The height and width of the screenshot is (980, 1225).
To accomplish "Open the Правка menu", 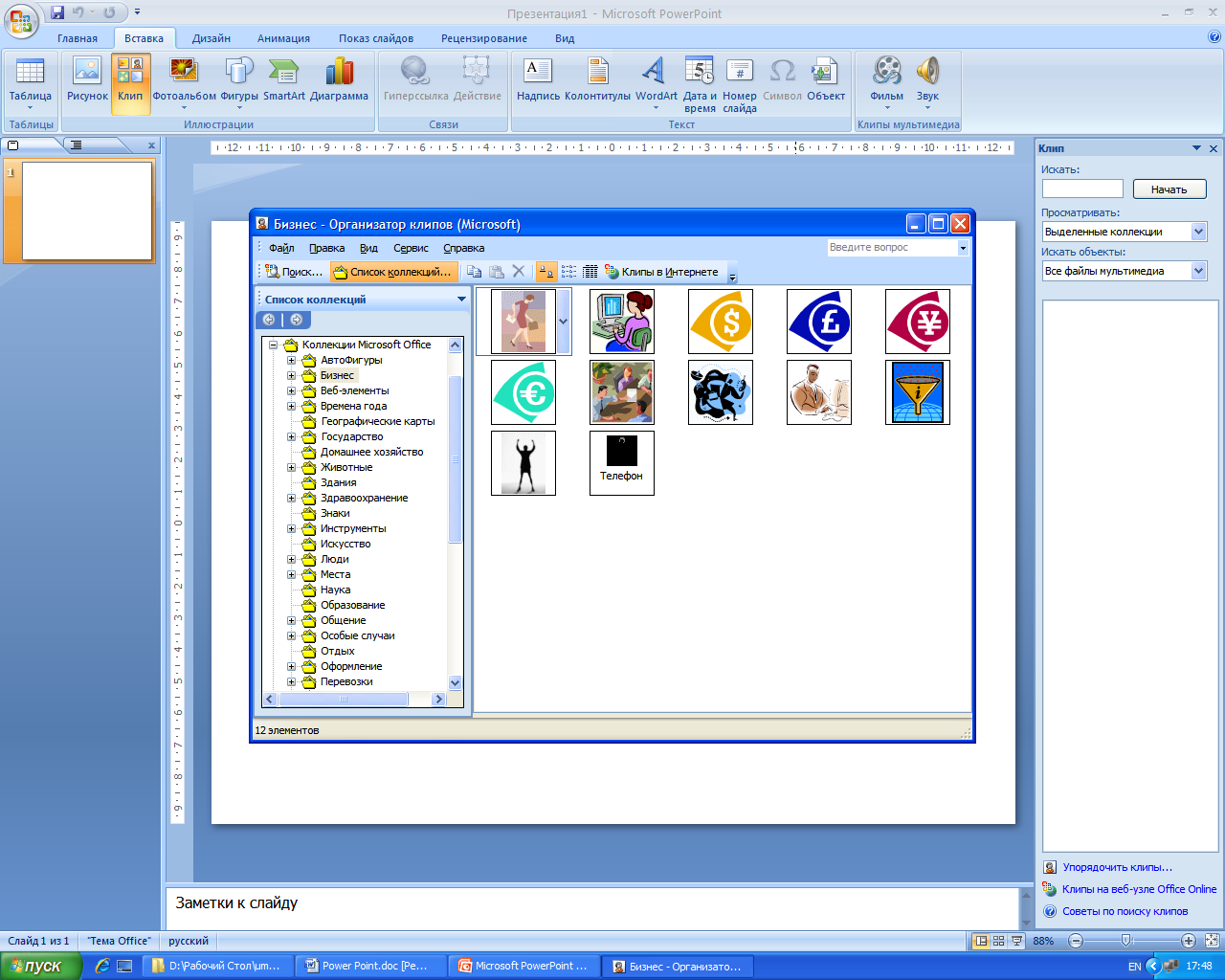I will point(327,248).
